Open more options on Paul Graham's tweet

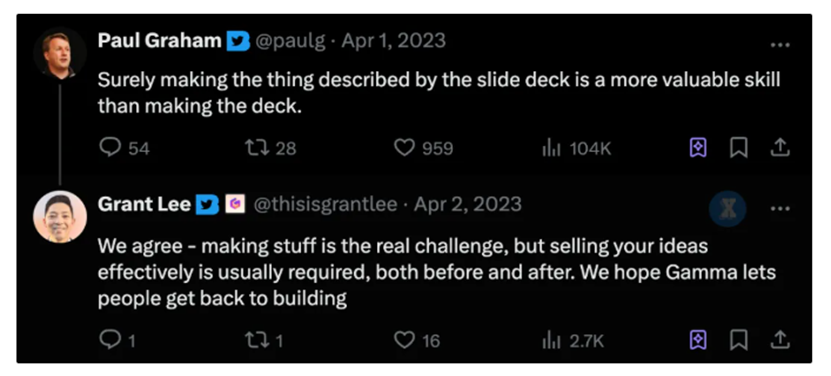[780, 45]
